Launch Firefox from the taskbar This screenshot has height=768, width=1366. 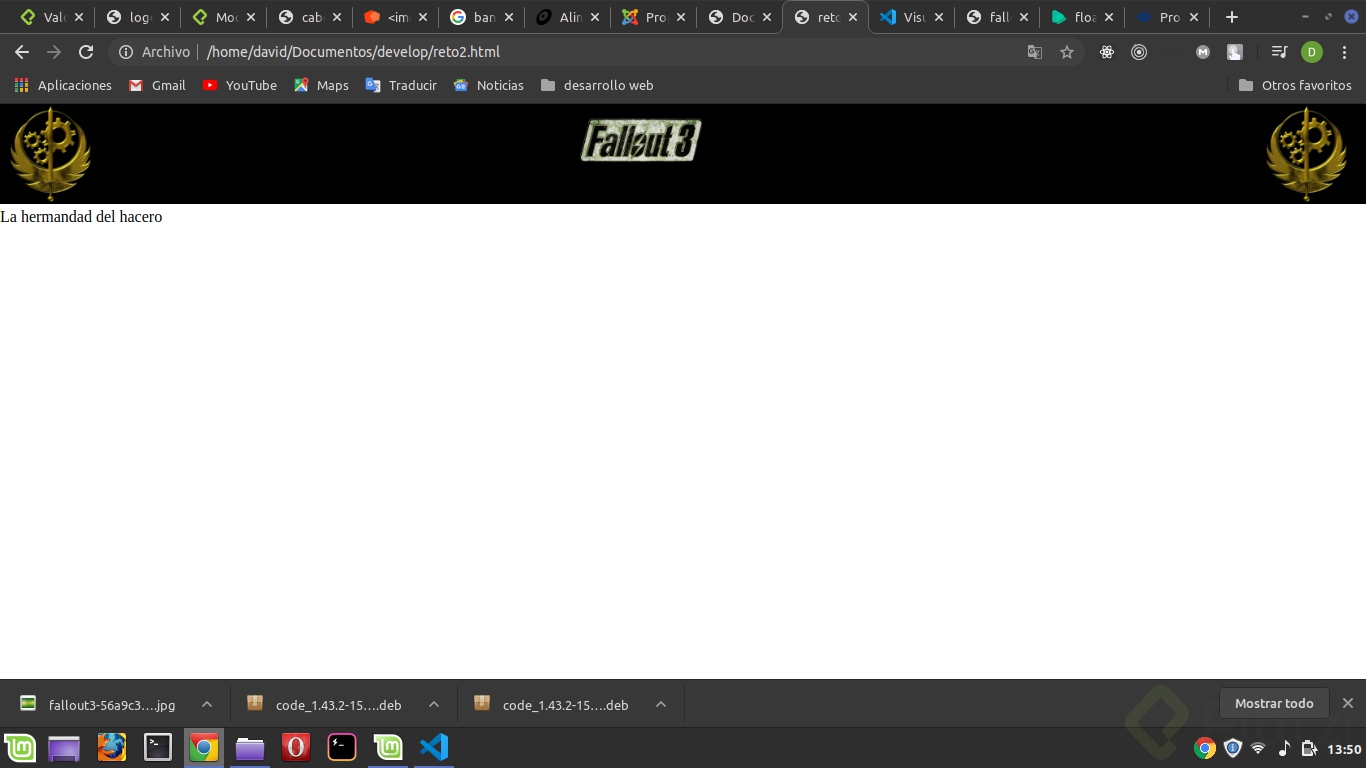[112, 748]
